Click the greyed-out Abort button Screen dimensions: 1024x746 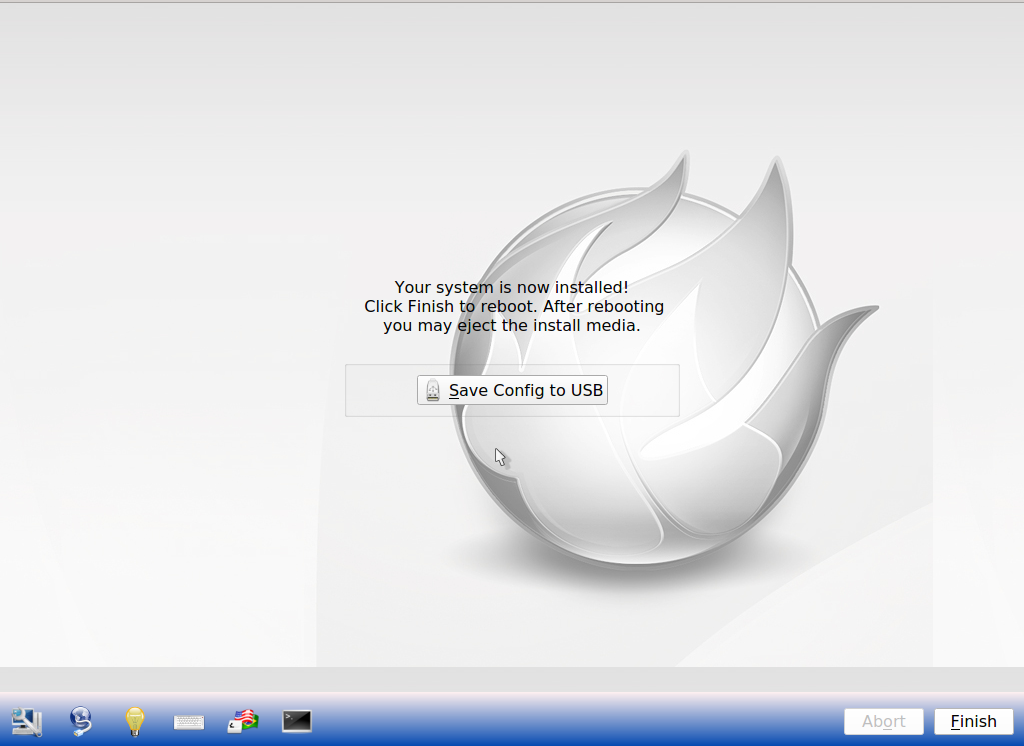coord(884,721)
